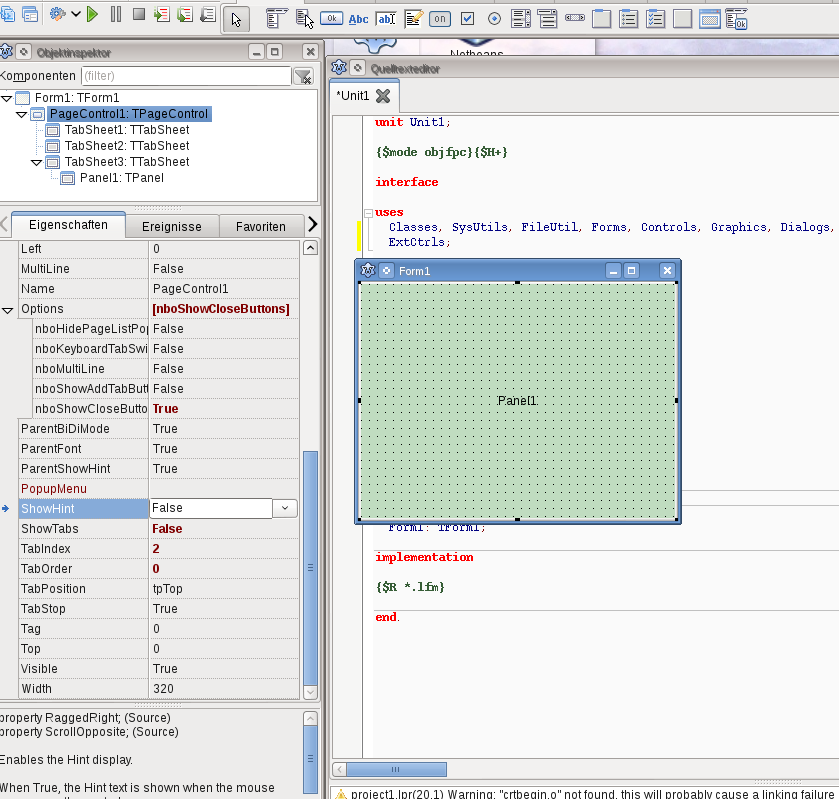Select the TButton component in palette
The width and height of the screenshot is (839, 799).
point(332,18)
